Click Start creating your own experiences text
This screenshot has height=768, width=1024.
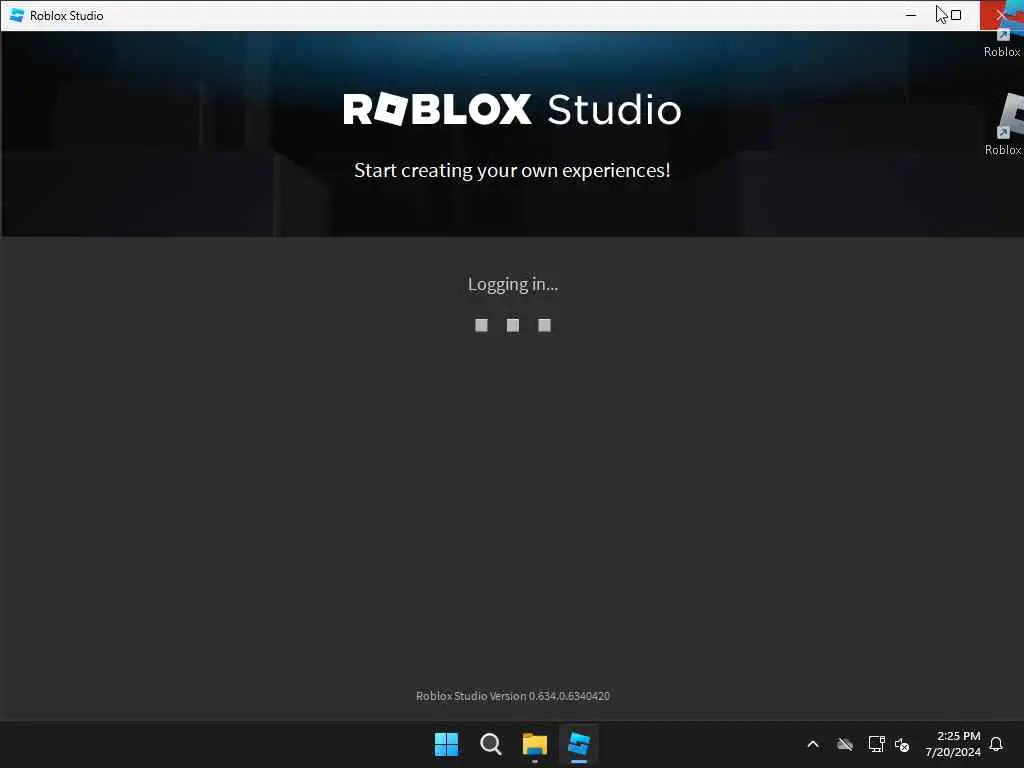[512, 170]
